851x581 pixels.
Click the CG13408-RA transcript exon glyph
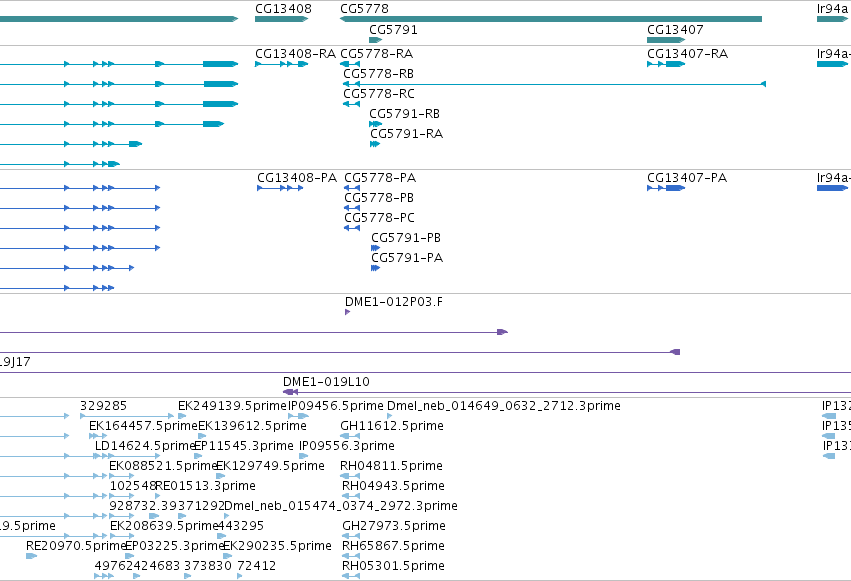coord(282,64)
